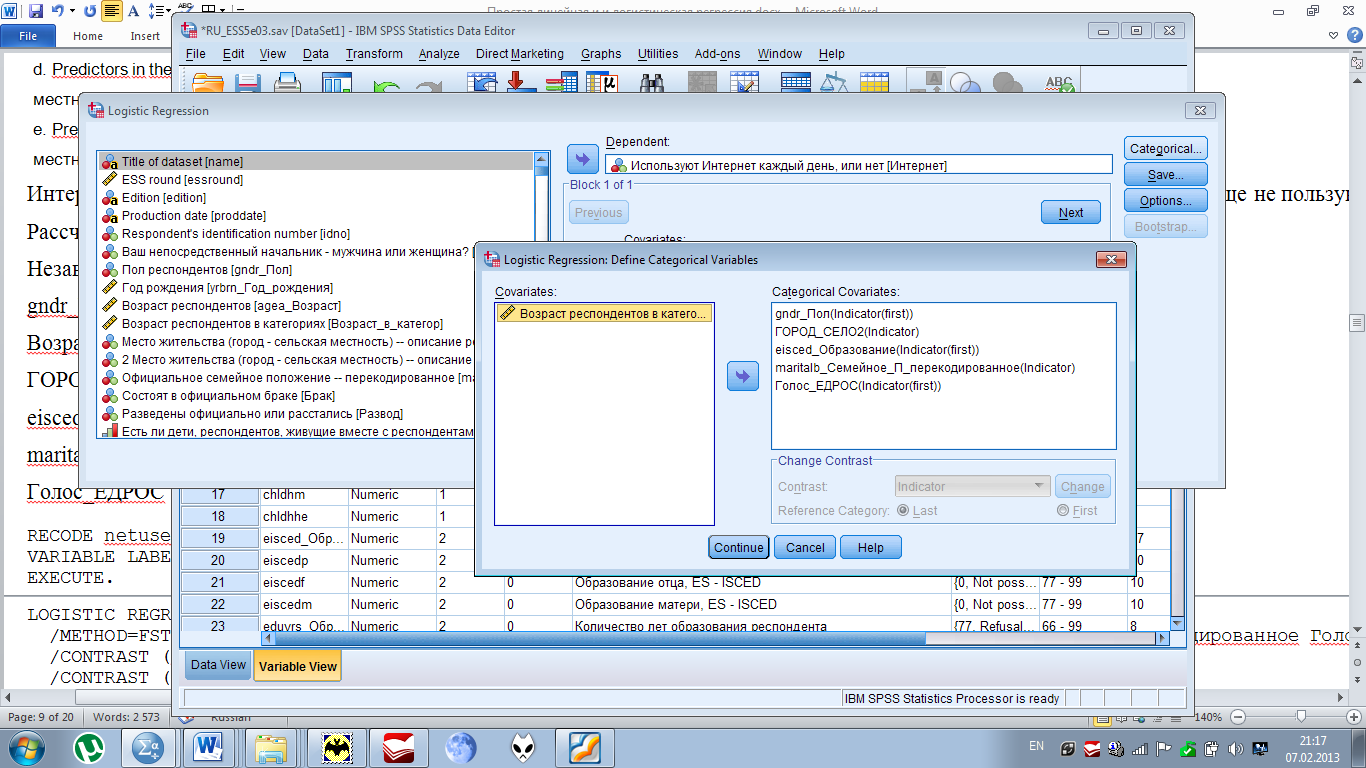Switch to Microsoft Word via its taskbar icon
This screenshot has width=1366, height=768.
209,747
